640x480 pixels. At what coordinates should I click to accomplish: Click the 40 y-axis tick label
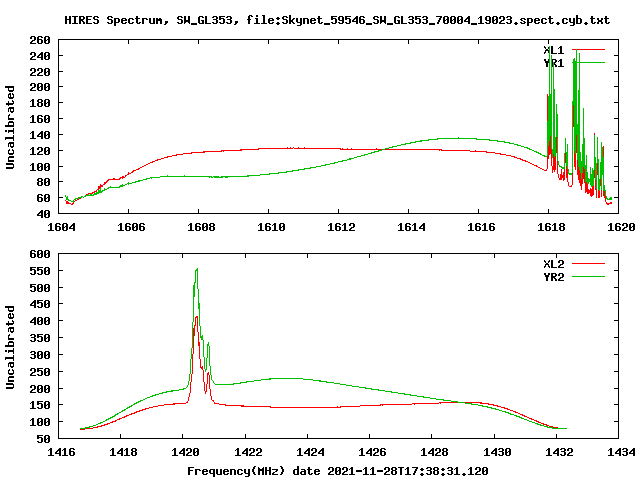(x=44, y=214)
